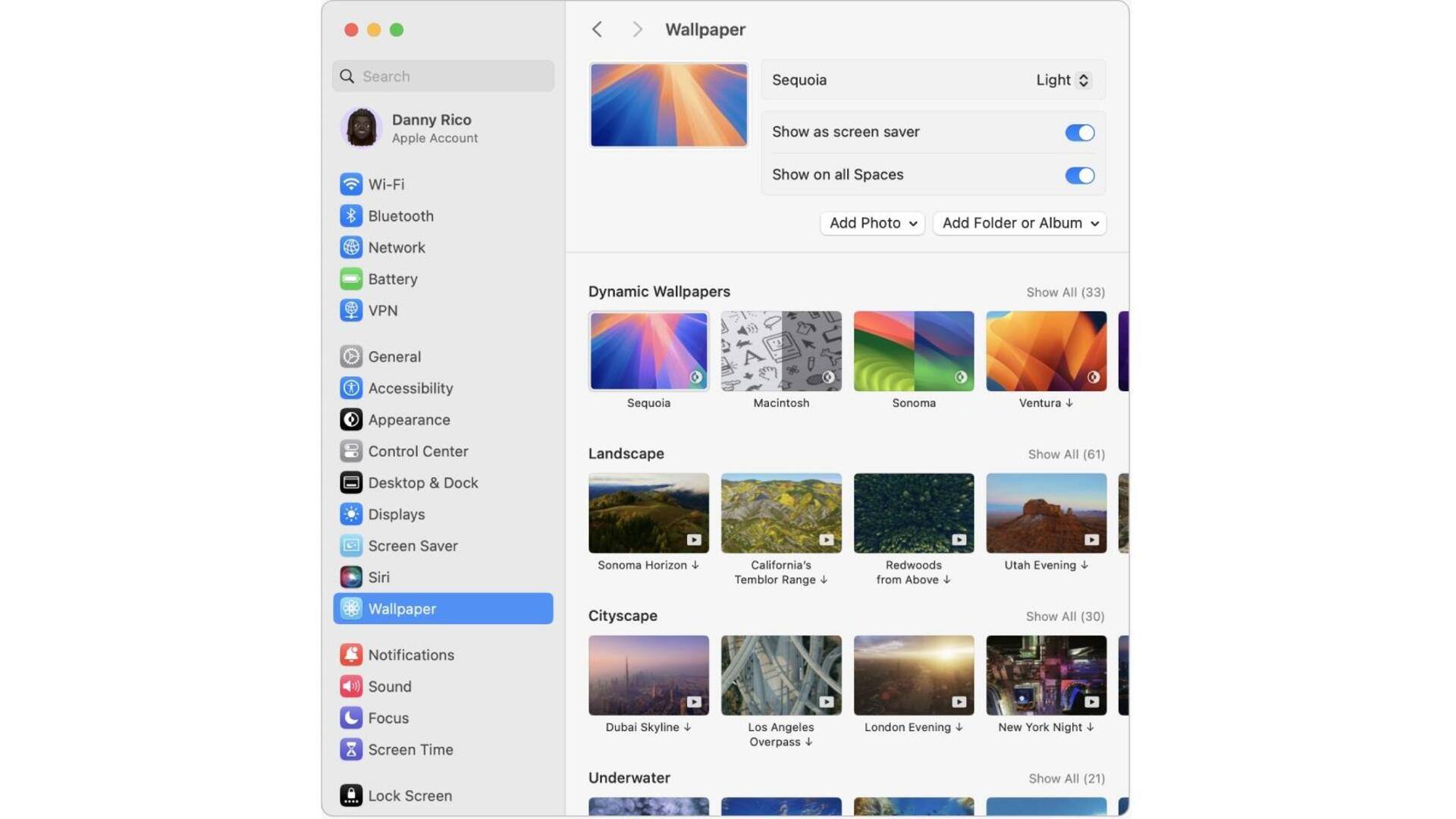
Task: Choose Dubai Skyline wallpaper thumbnail
Action: click(x=648, y=676)
